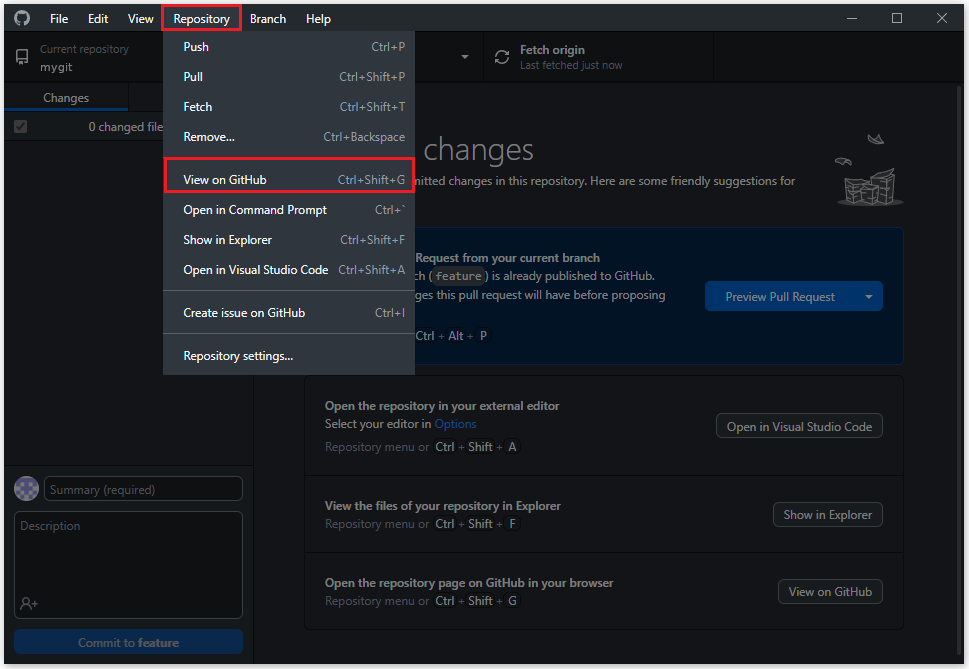Viewport: 969px width, 669px height.
Task: Toggle the select all changed files checkbox
Action: click(x=21, y=127)
